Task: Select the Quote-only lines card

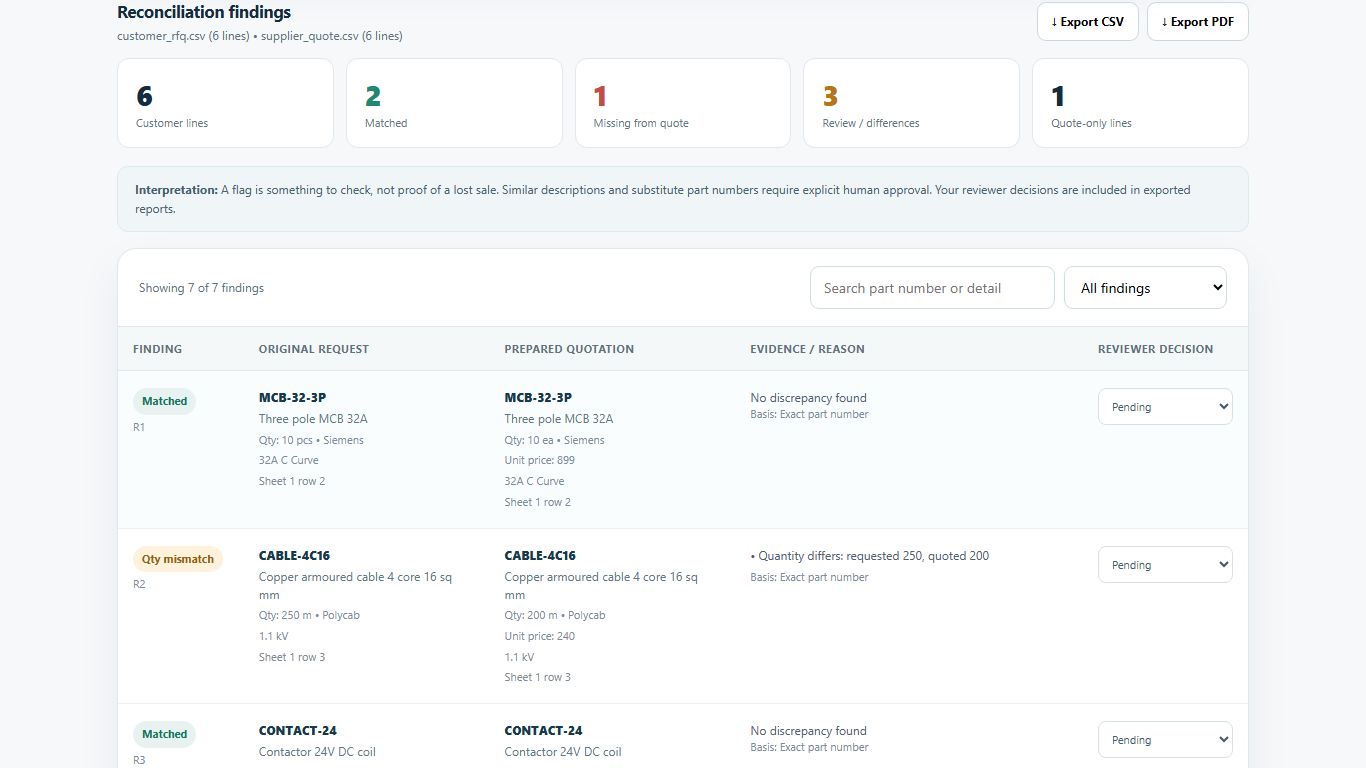Action: 1140,103
